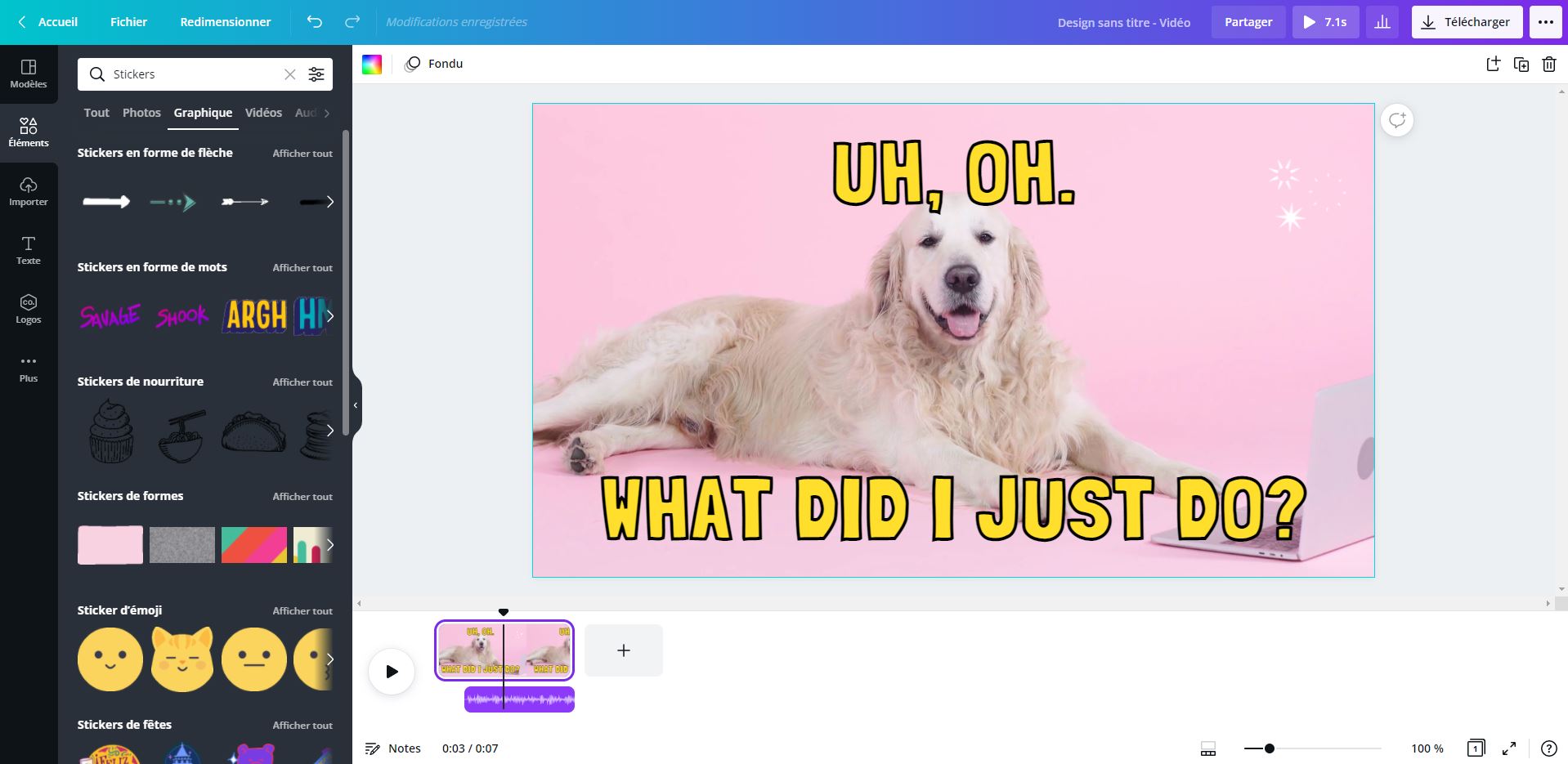This screenshot has width=1568, height=764.
Task: Open the background color picker
Action: pyautogui.click(x=372, y=65)
